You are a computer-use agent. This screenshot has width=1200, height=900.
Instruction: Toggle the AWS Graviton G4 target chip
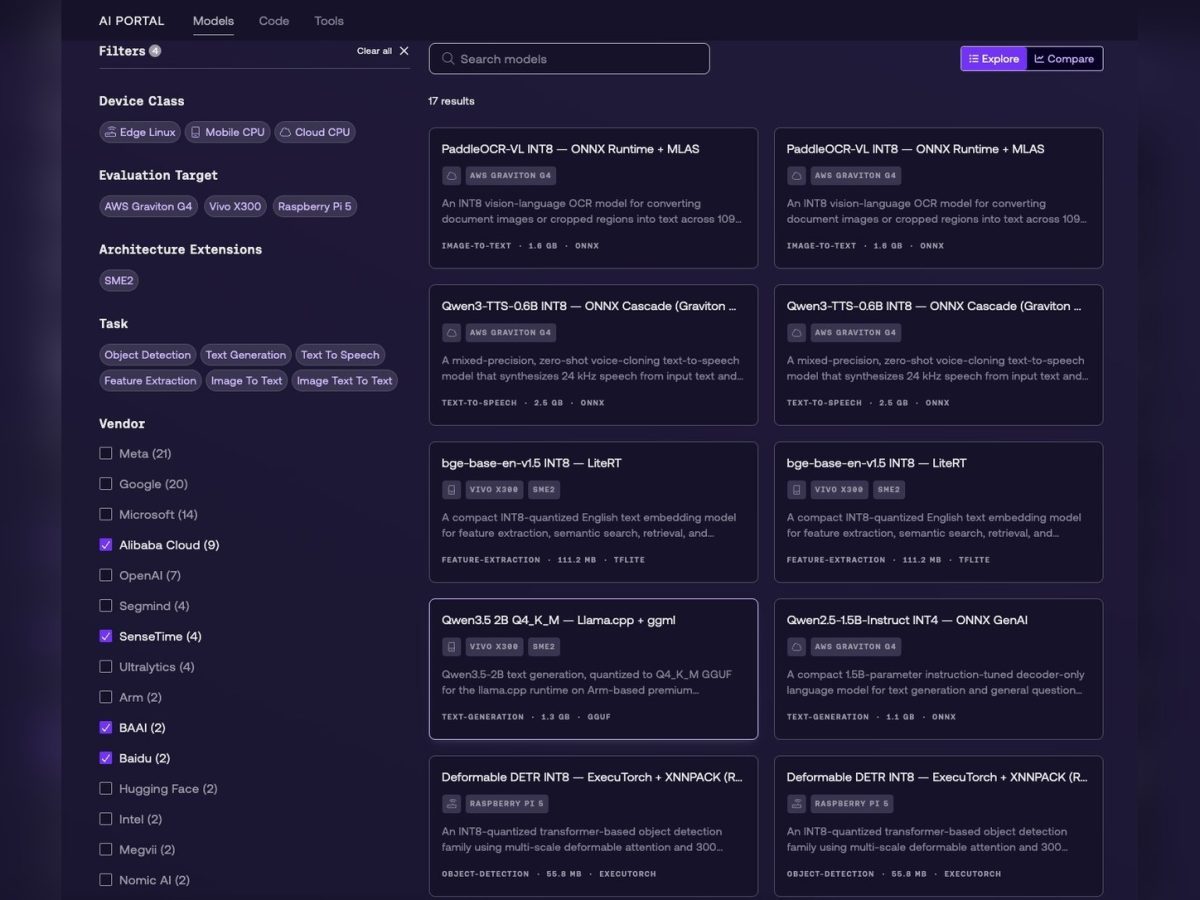[148, 207]
